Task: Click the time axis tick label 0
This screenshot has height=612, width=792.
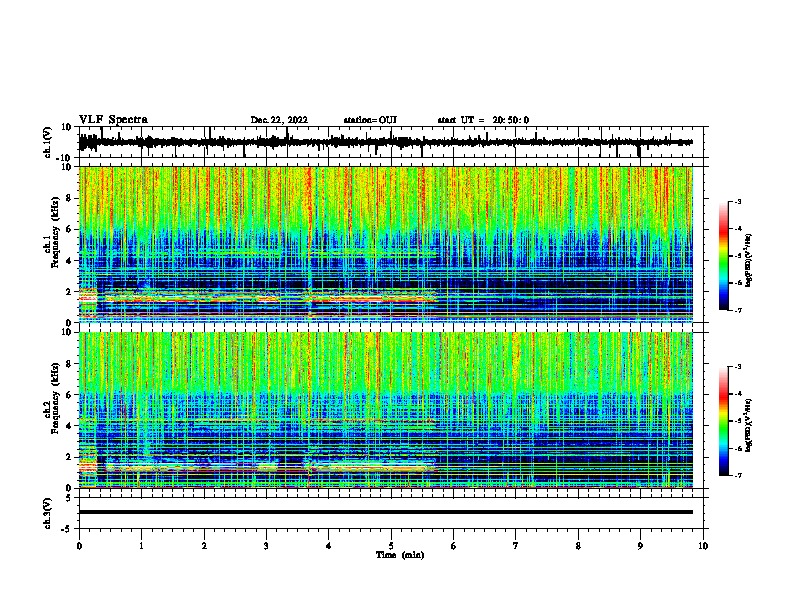Action: coord(79,546)
